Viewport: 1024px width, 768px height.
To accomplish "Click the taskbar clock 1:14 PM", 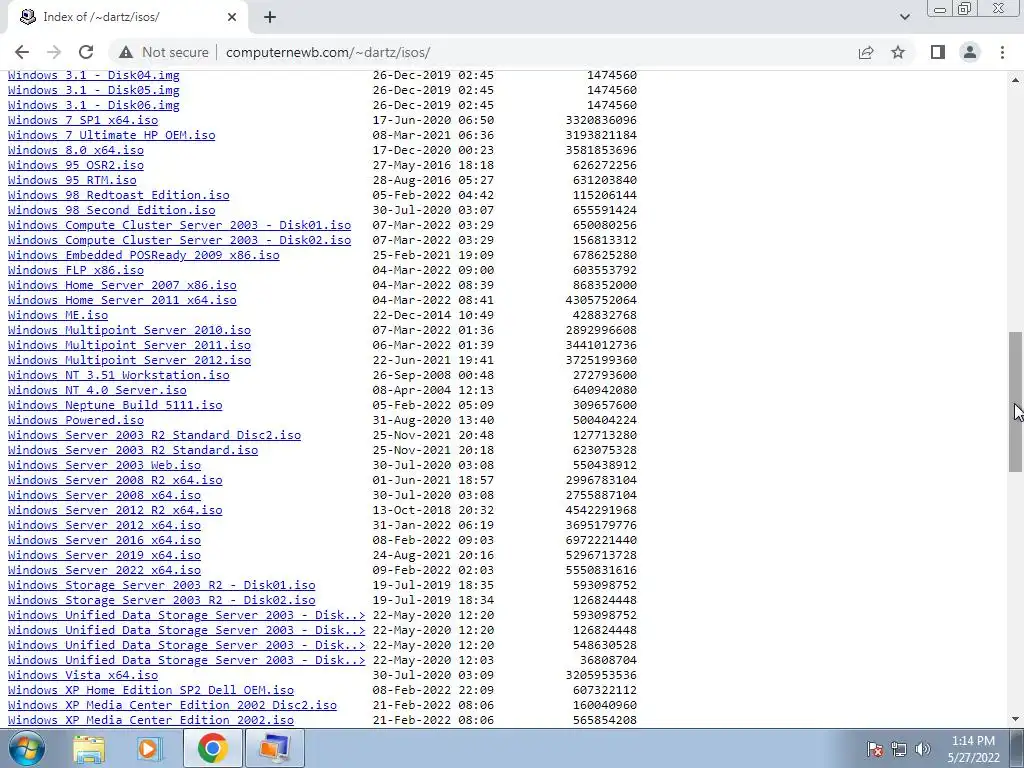I will tap(973, 741).
